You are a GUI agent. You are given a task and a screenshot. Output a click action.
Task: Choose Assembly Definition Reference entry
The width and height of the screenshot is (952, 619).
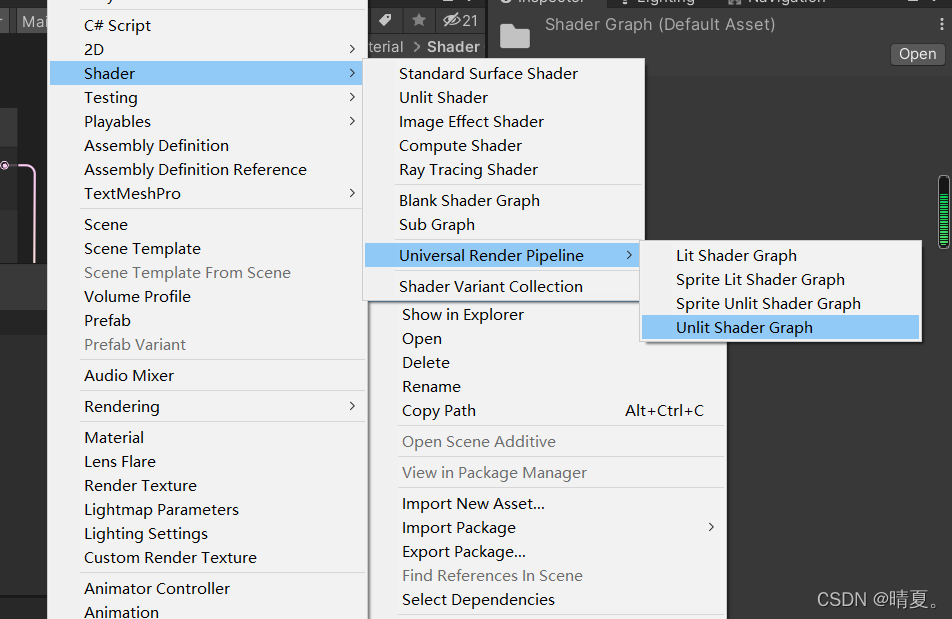point(206,169)
